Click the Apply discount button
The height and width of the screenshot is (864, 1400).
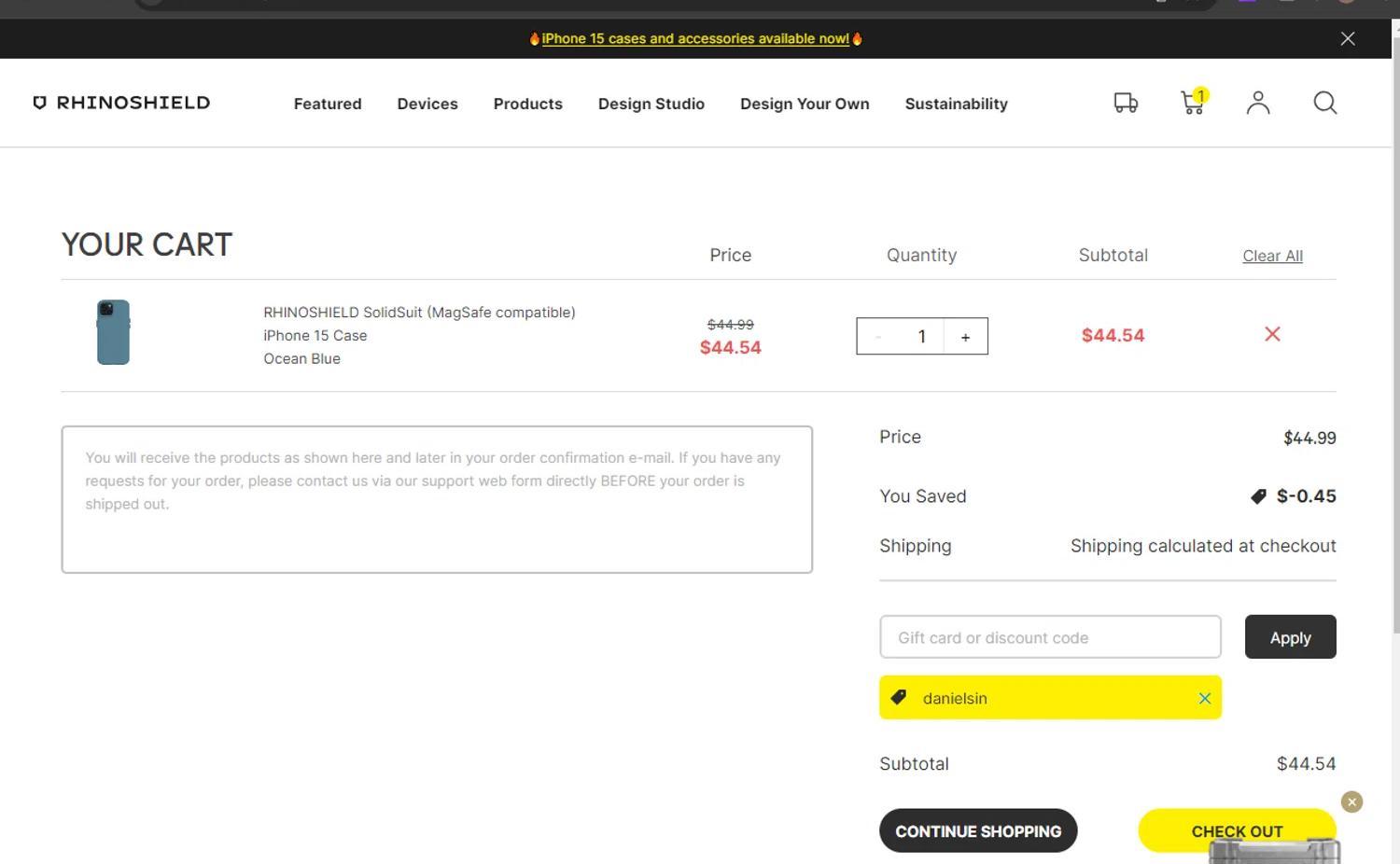[x=1290, y=637]
